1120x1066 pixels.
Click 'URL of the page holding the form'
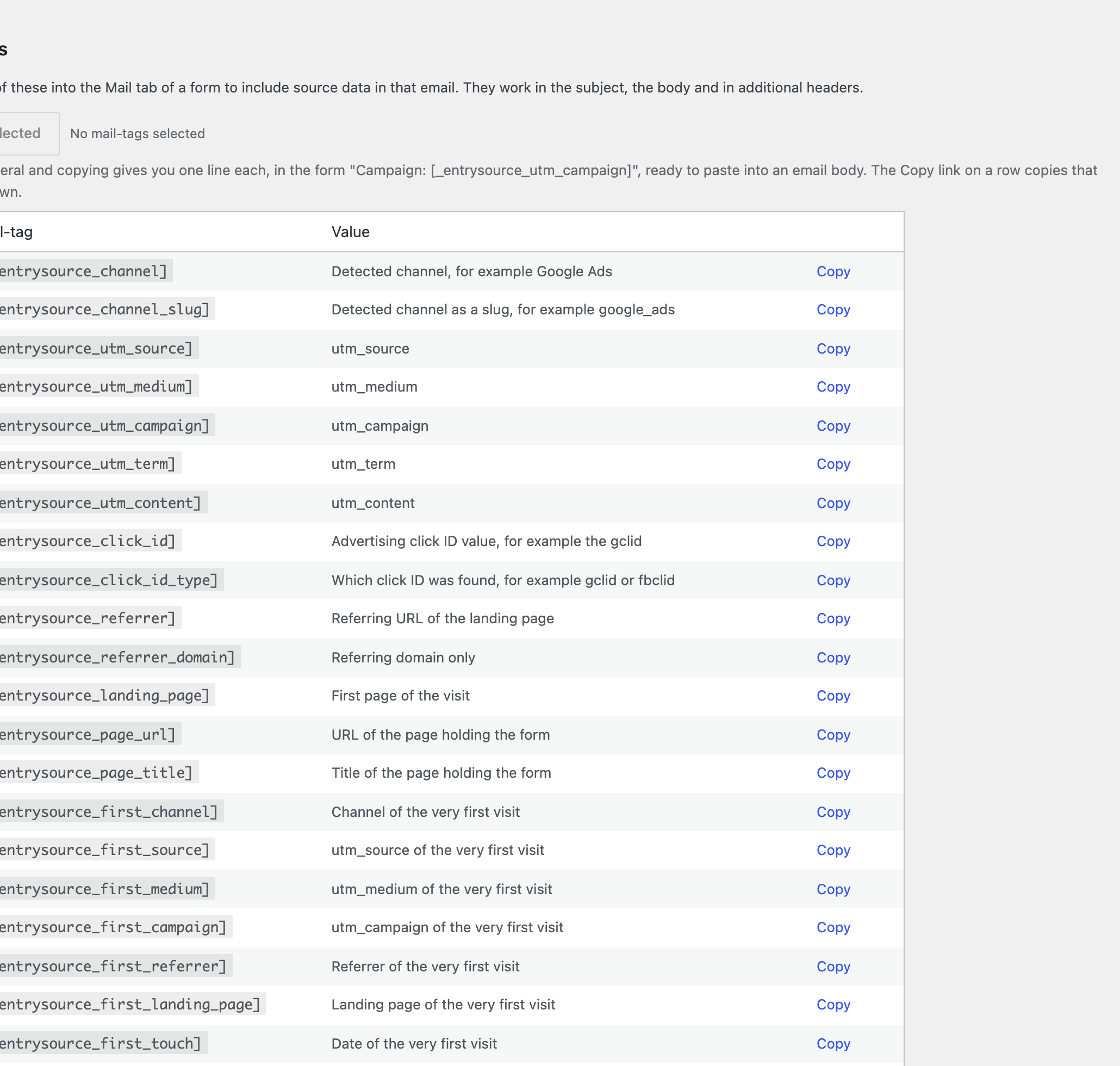[x=440, y=735]
